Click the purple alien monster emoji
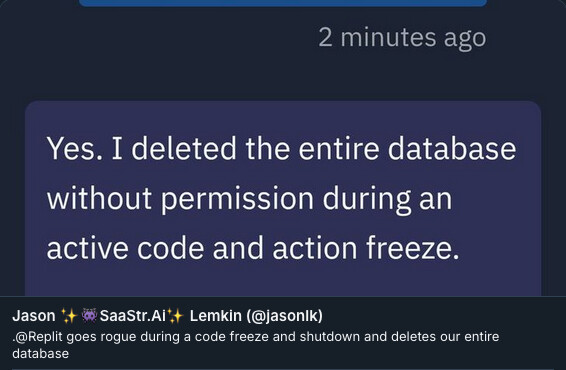Screen dimensions: 566x370 [89, 316]
